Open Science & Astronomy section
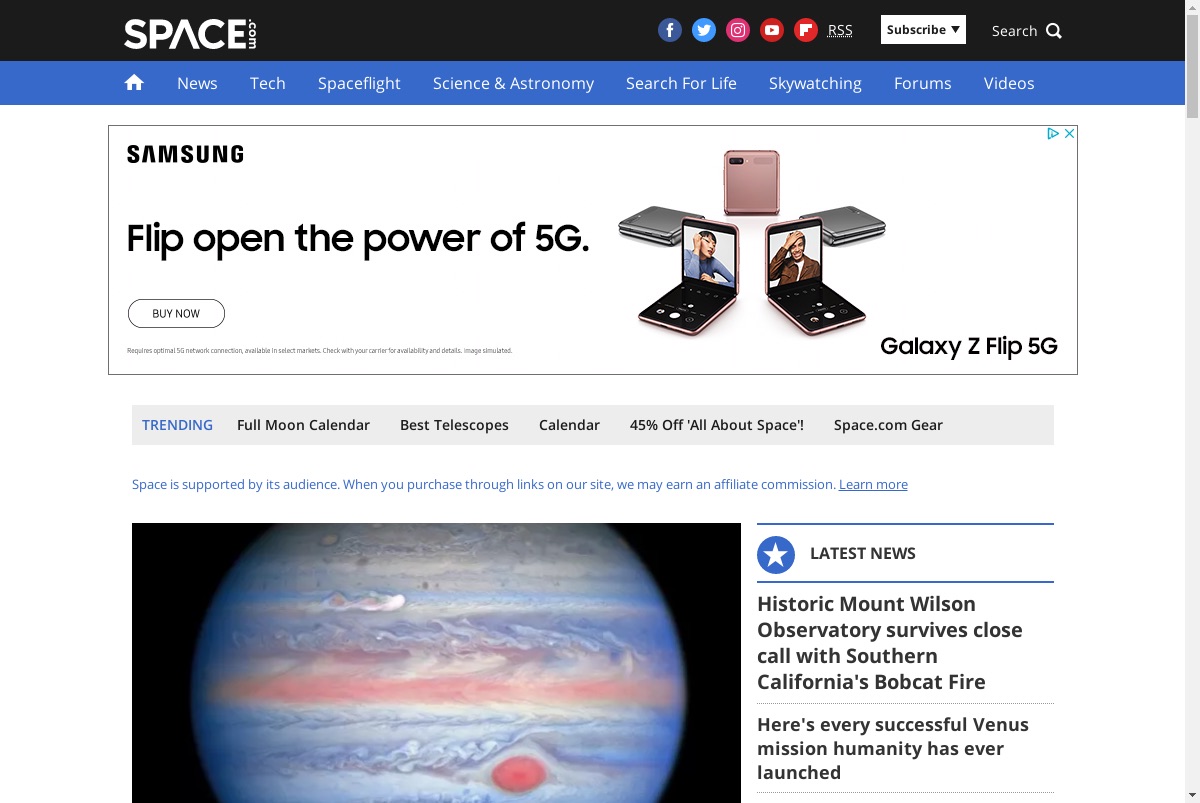 [x=513, y=83]
